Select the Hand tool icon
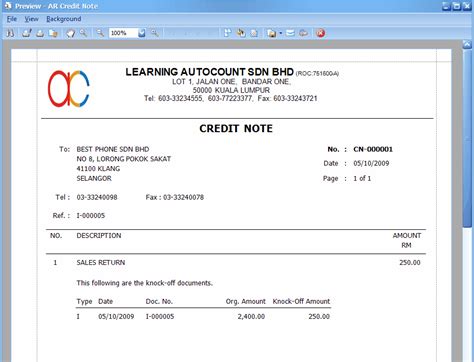The width and height of the screenshot is (474, 362). (x=70, y=33)
